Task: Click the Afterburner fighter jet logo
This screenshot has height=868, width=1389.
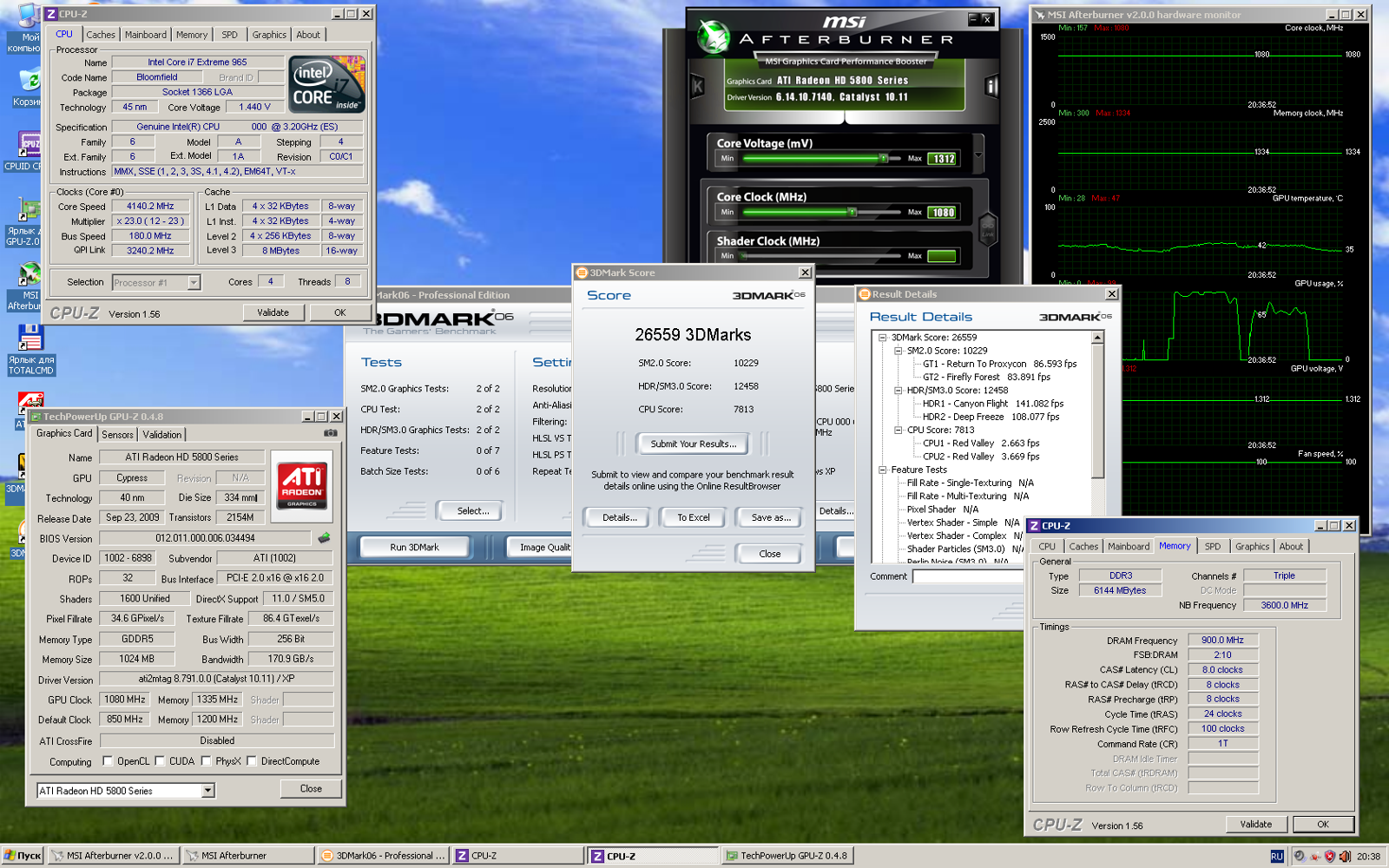Action: tap(714, 37)
